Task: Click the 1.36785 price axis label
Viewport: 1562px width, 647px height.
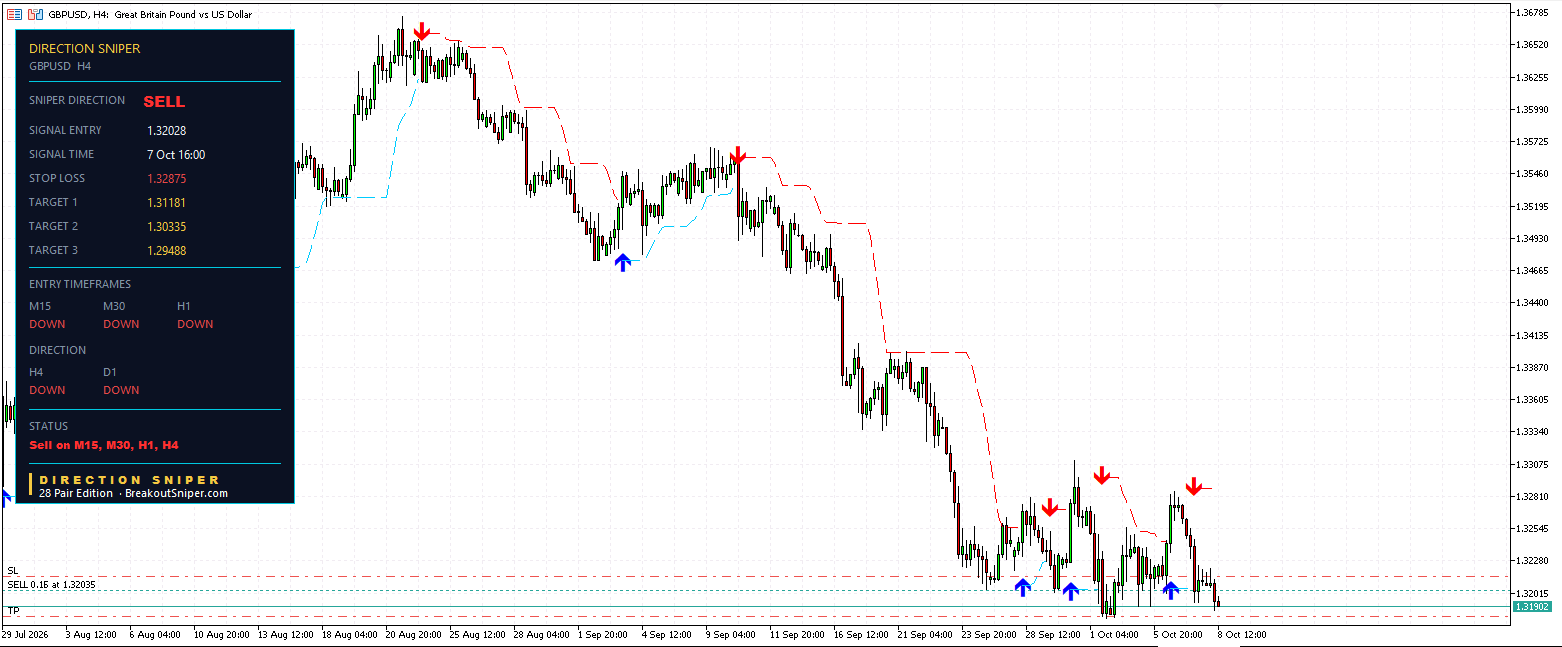Action: [1533, 13]
